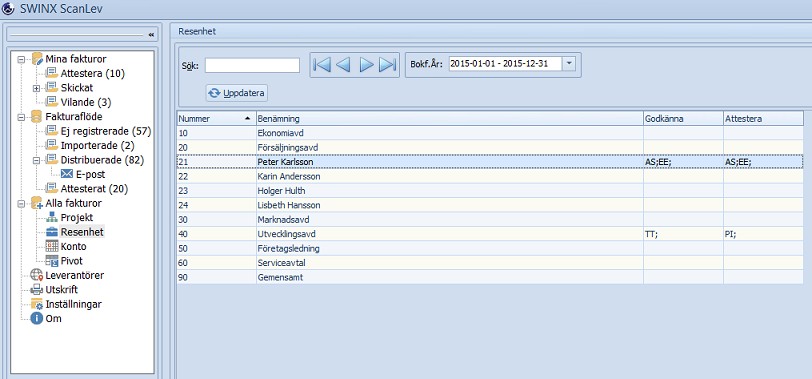Click the Ej registrerade list icon
Viewport: 812px width, 379px height.
click(52, 131)
